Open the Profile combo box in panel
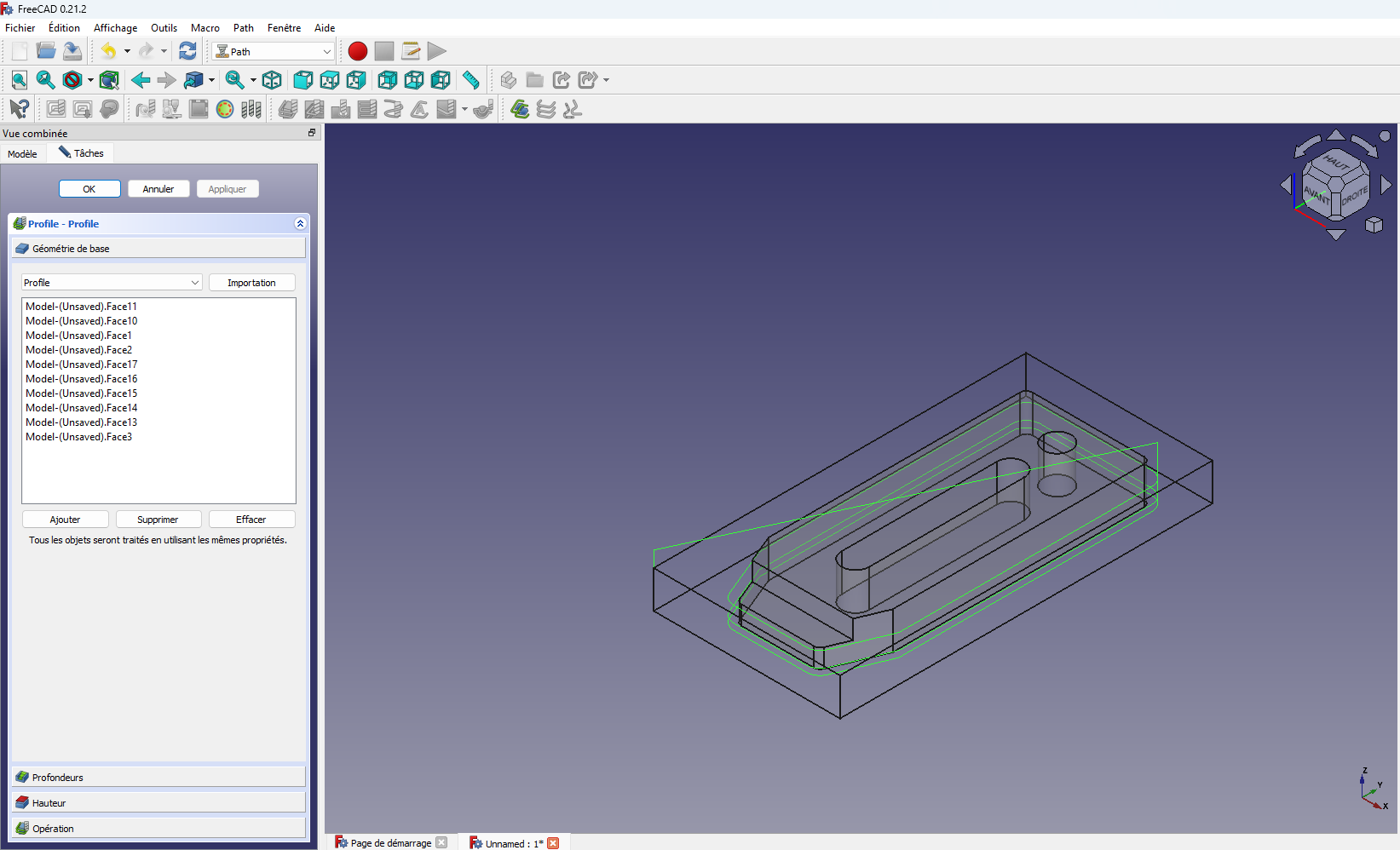 tap(112, 282)
